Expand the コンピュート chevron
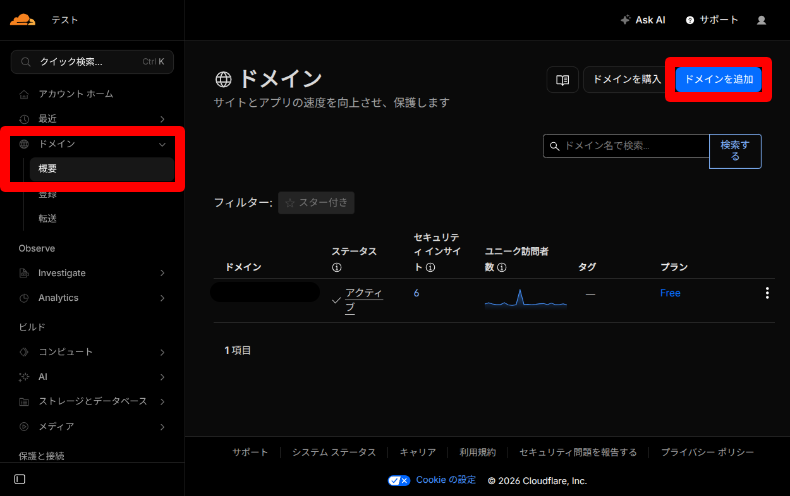Viewport: 790px width, 496px height. [162, 352]
